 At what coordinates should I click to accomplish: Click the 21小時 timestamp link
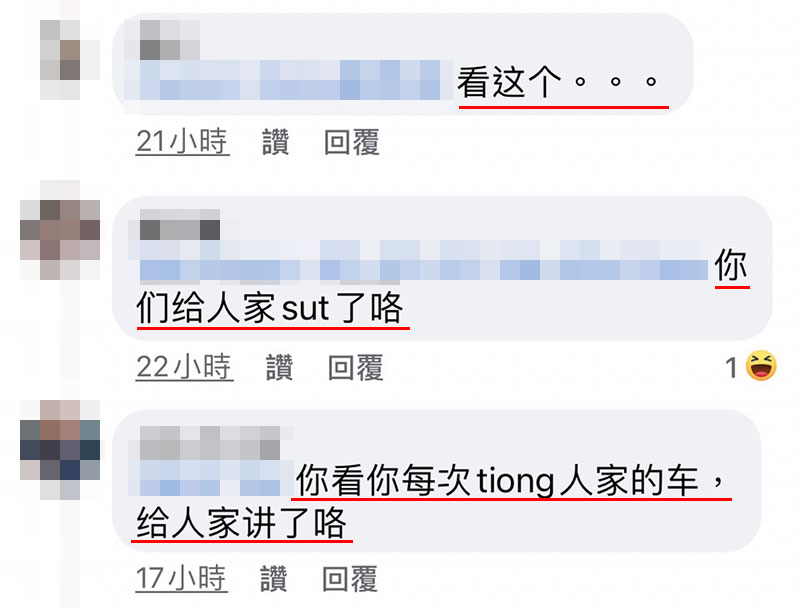pos(183,141)
